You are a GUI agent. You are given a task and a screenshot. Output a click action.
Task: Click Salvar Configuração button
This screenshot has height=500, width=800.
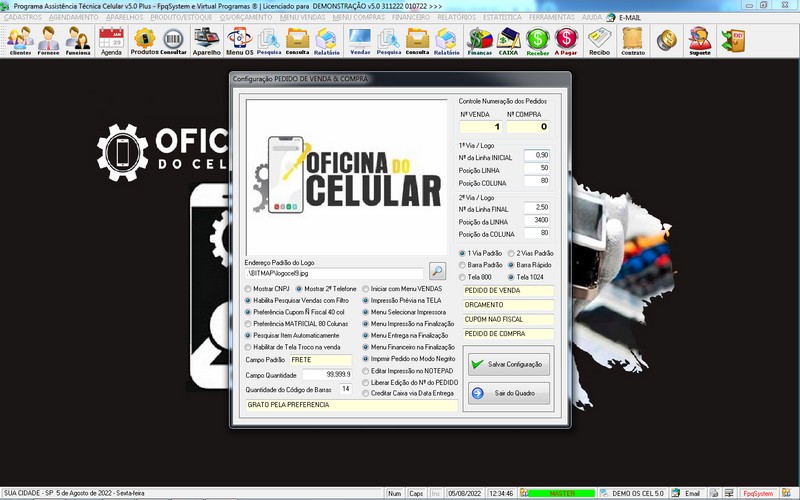tap(509, 364)
